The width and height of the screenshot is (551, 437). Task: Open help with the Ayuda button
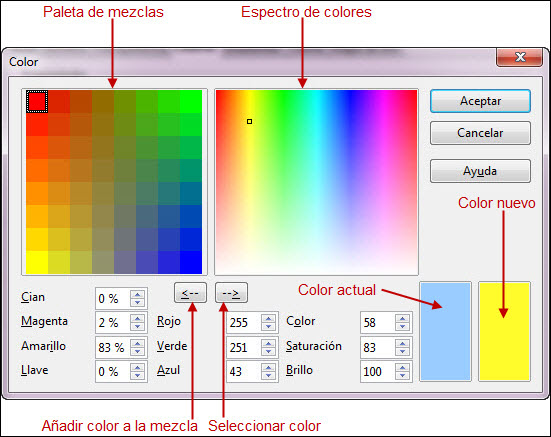point(480,171)
